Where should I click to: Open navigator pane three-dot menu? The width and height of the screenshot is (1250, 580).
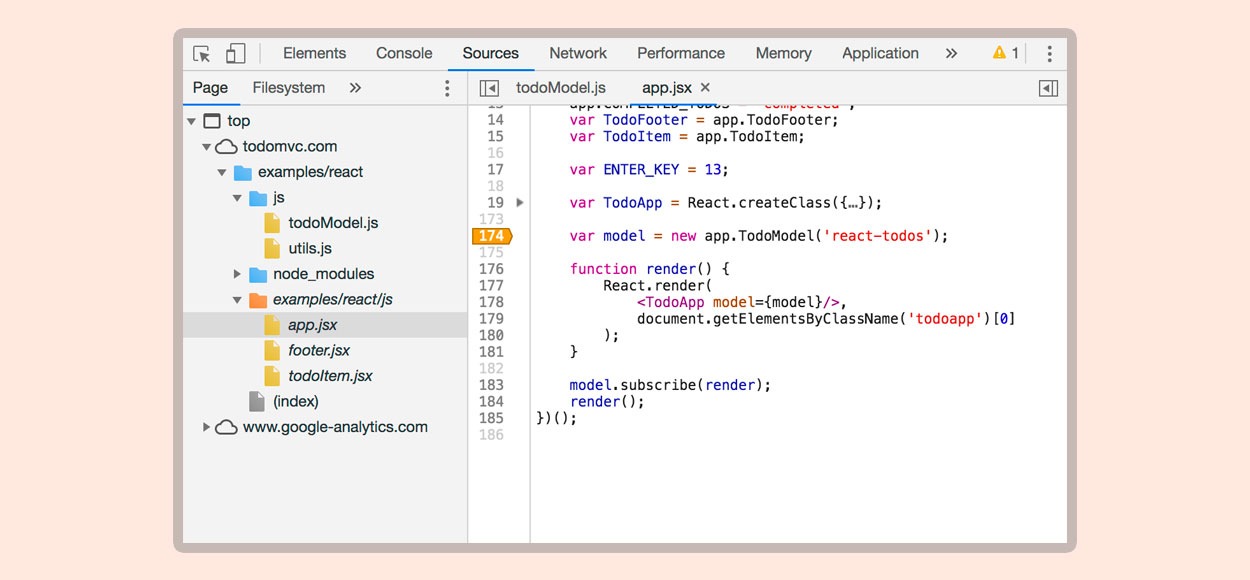(x=447, y=88)
